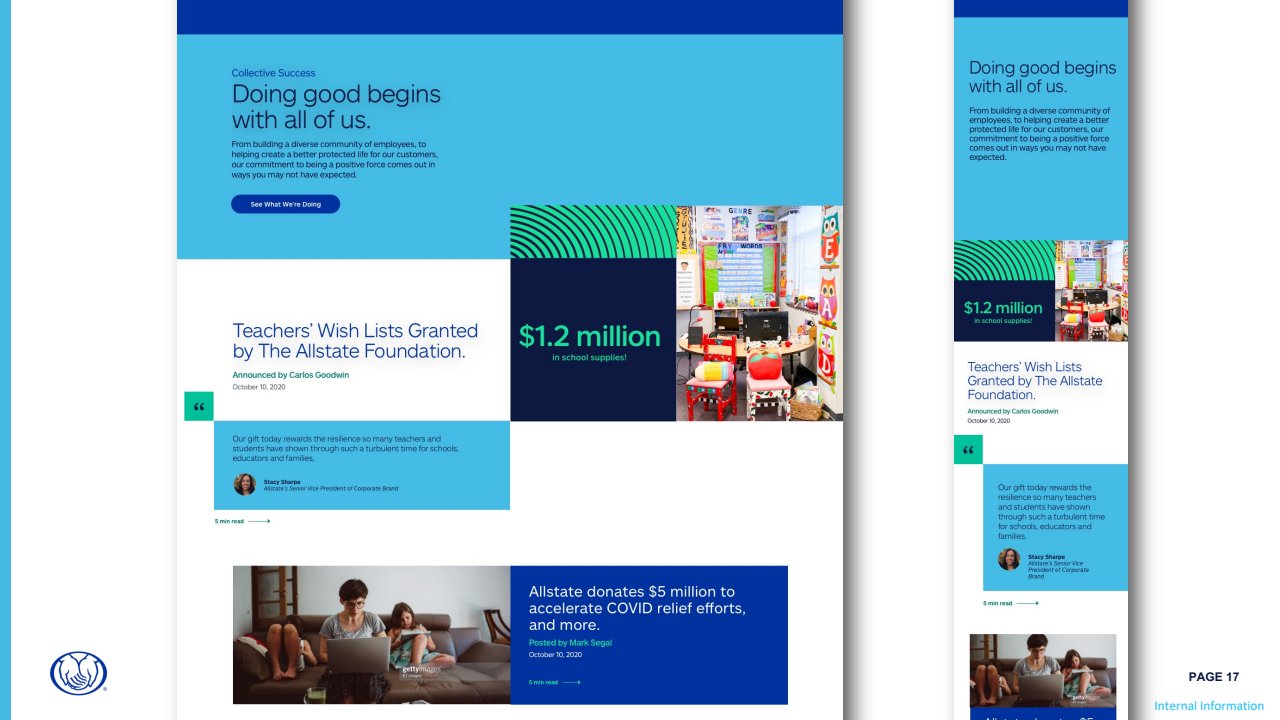Click the arrow beside '5 min read' in blue COVID card
1280x720 pixels.
tap(572, 682)
